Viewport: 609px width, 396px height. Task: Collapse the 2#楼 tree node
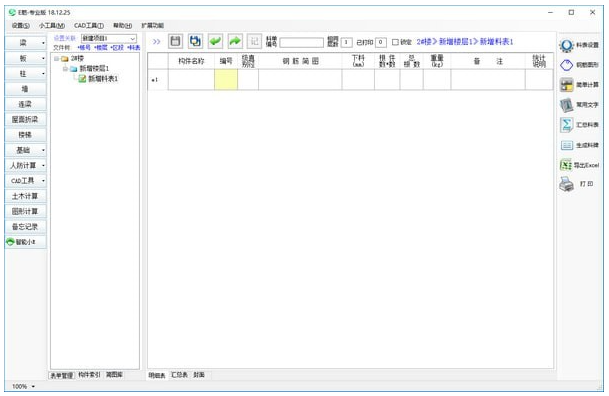point(56,59)
